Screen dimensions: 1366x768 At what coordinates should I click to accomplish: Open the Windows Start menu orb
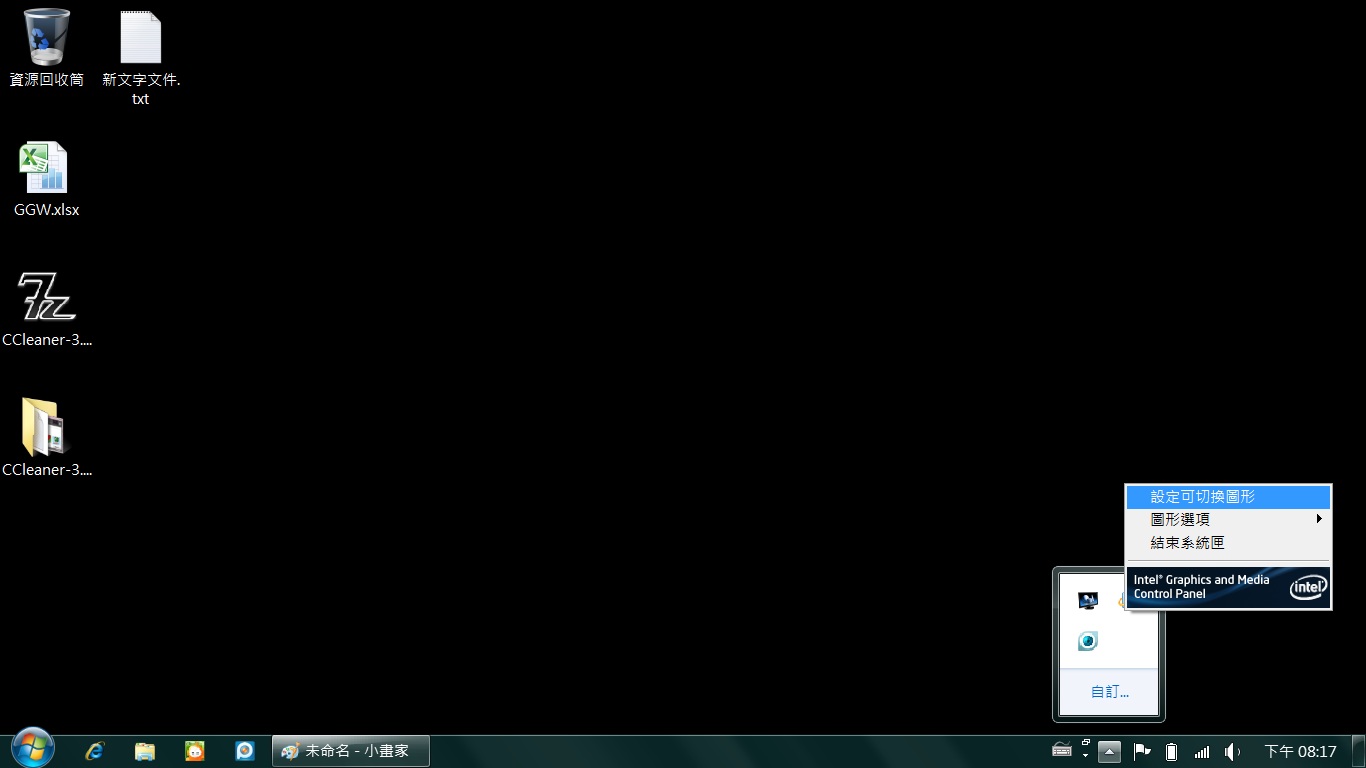32,749
